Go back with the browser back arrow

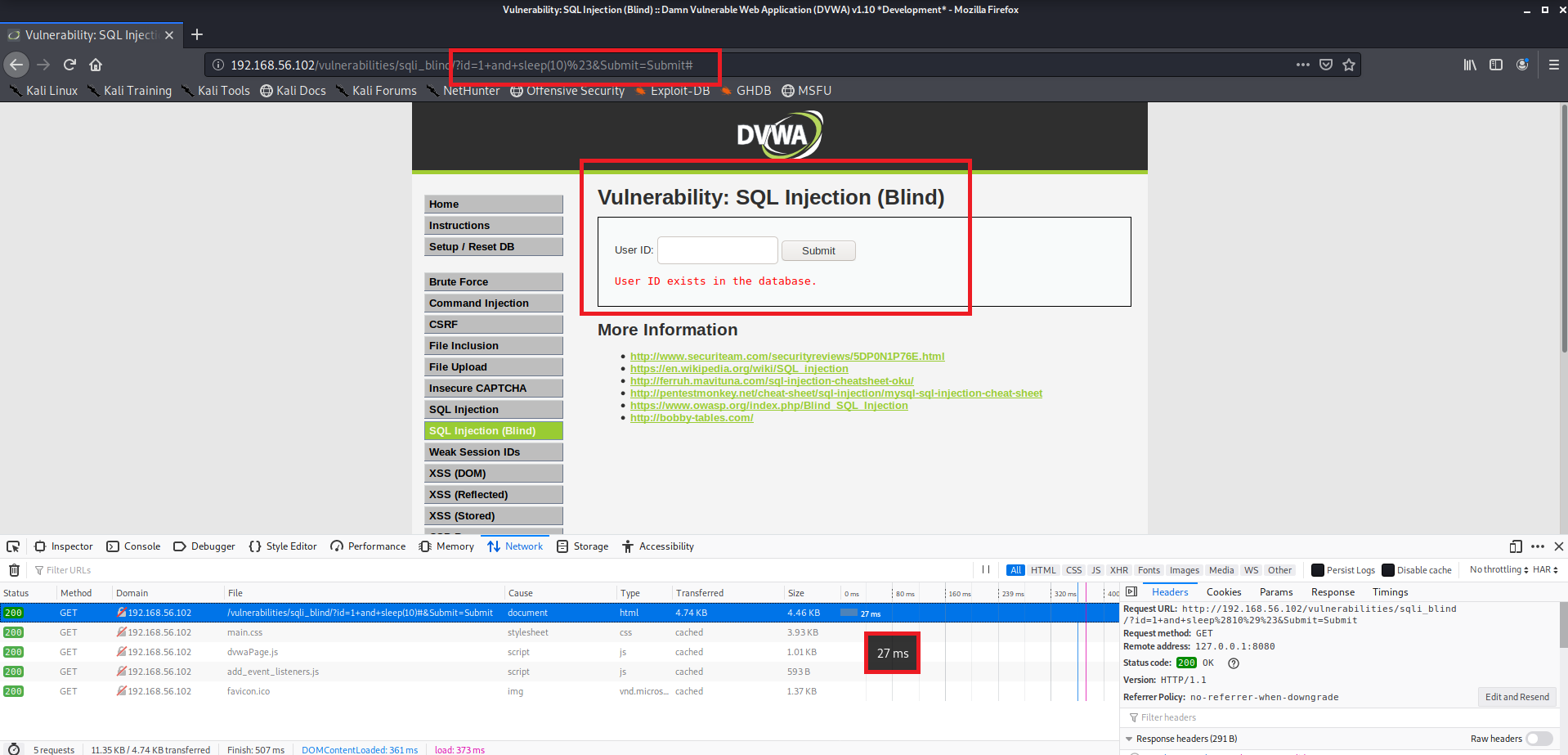pyautogui.click(x=16, y=65)
